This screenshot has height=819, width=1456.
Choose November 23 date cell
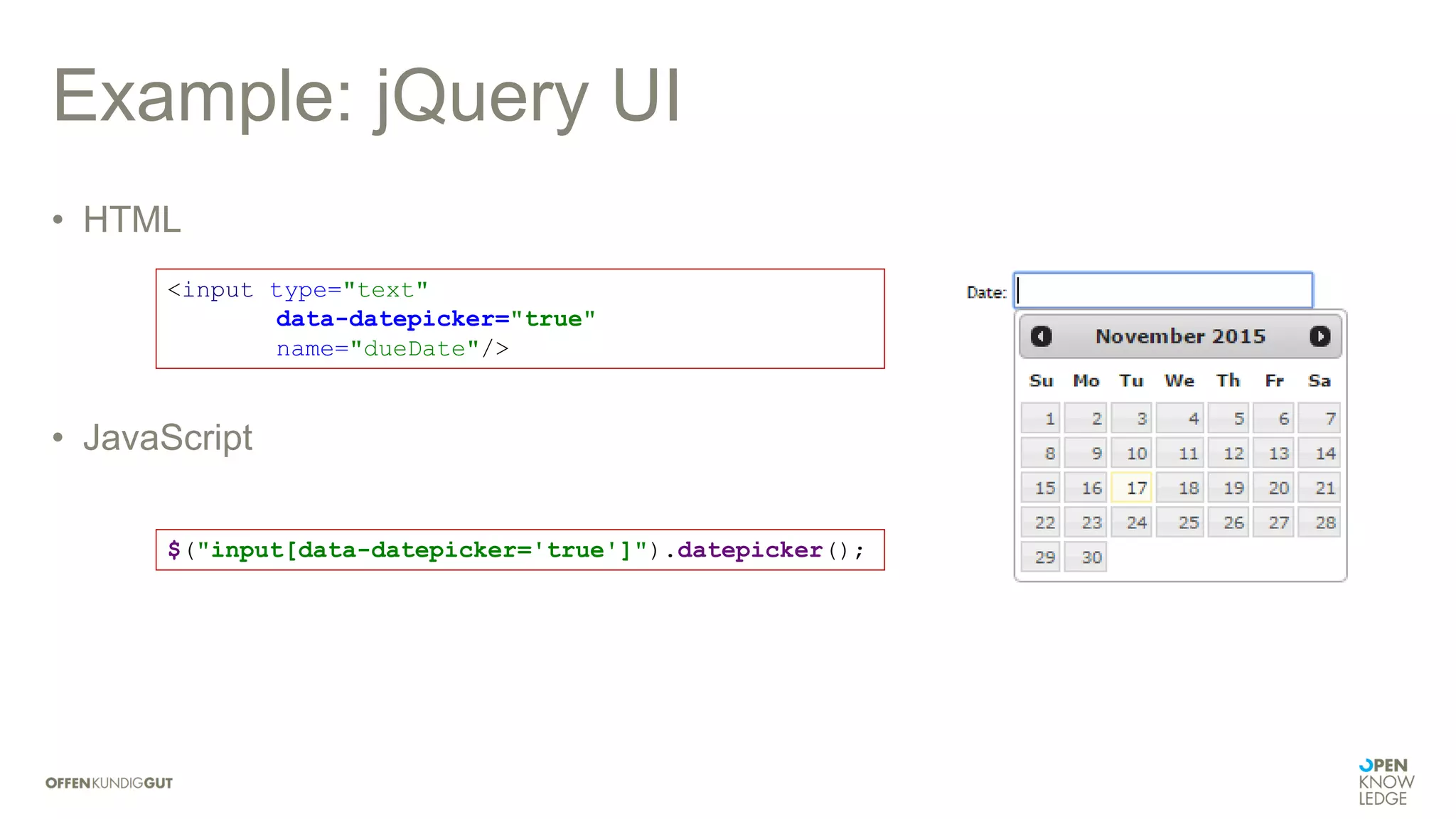(1086, 523)
